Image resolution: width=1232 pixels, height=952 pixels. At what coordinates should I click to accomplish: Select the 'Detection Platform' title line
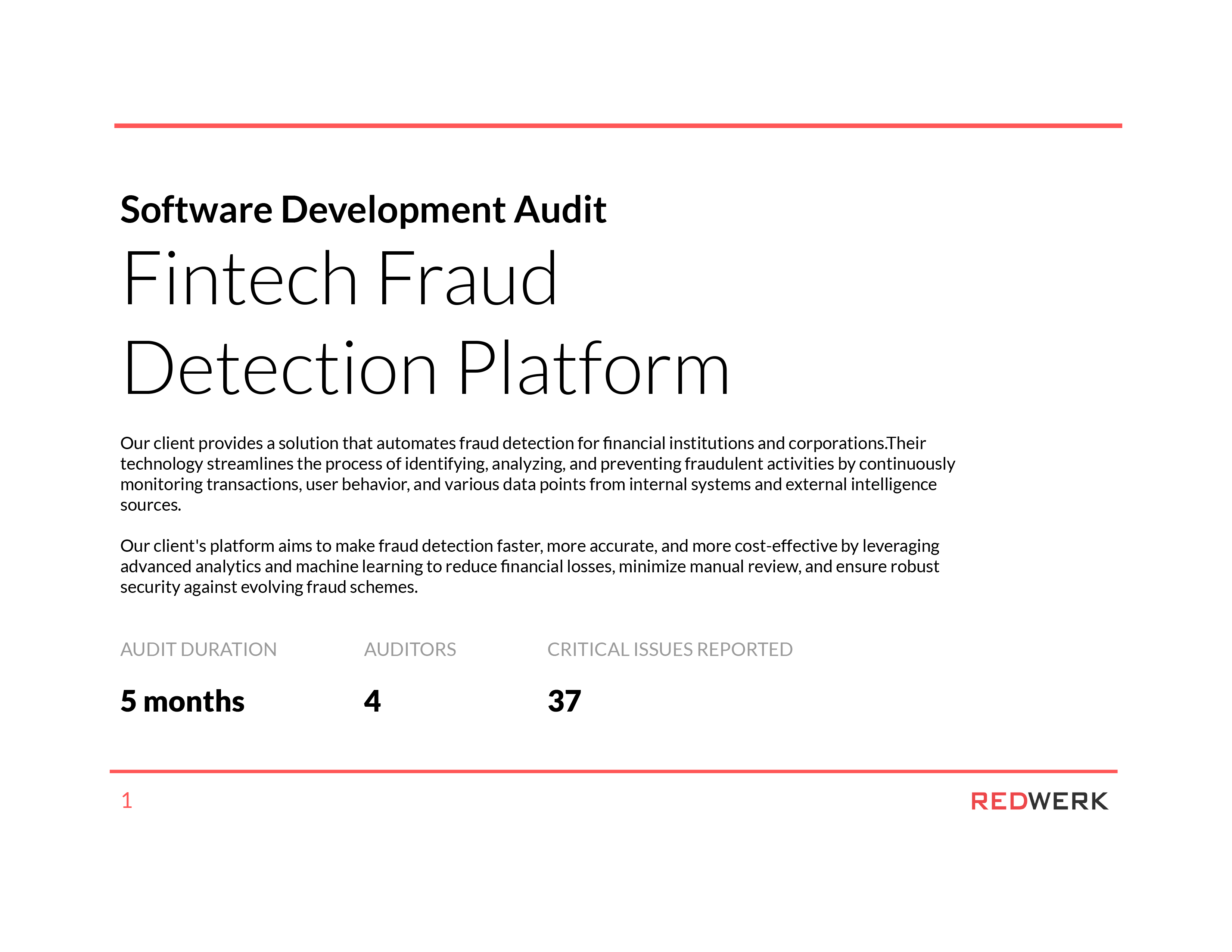(x=426, y=368)
